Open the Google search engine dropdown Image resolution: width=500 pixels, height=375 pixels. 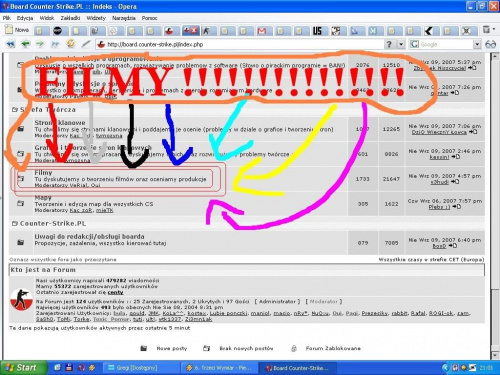[477, 44]
